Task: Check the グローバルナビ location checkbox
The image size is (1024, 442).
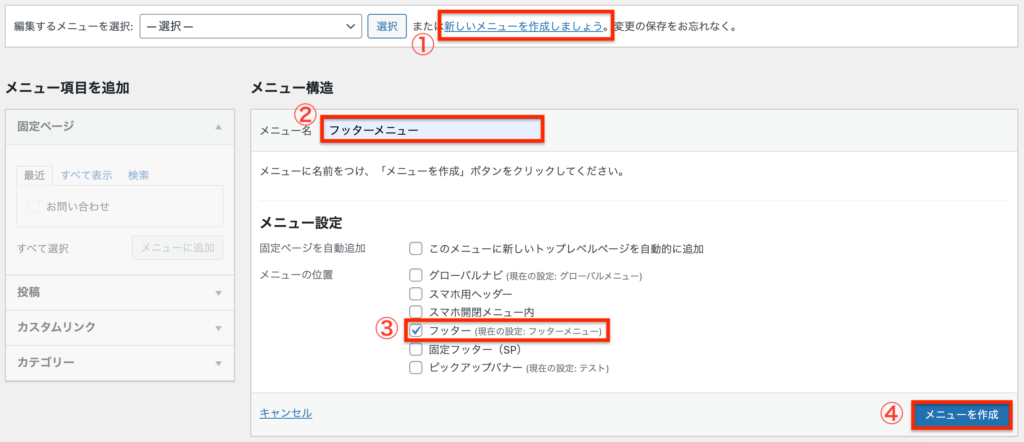Action: coord(415,275)
